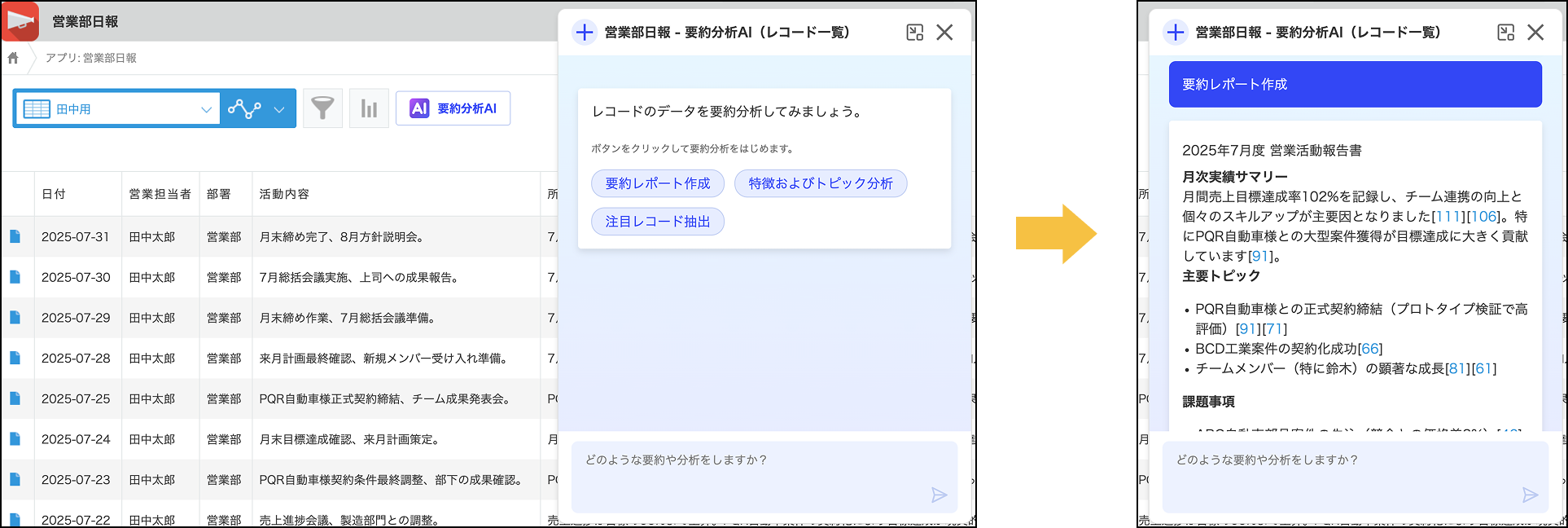The image size is (1568, 528).
Task: Click the bar chart aggregate icon
Action: [x=369, y=108]
